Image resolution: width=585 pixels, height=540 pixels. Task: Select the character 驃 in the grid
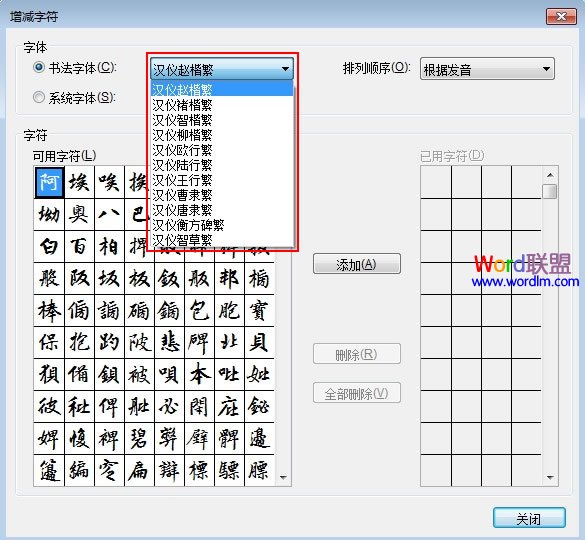click(229, 471)
